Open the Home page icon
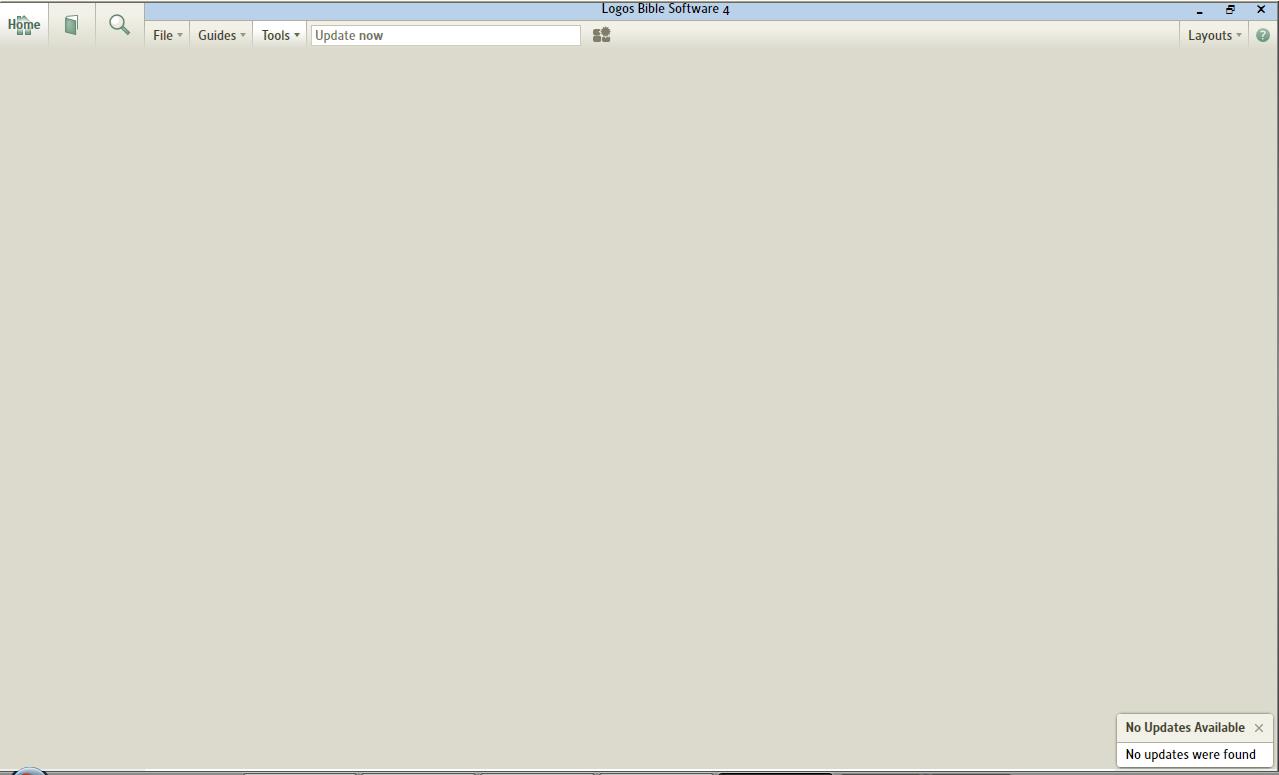Image resolution: width=1279 pixels, height=775 pixels. point(24,25)
